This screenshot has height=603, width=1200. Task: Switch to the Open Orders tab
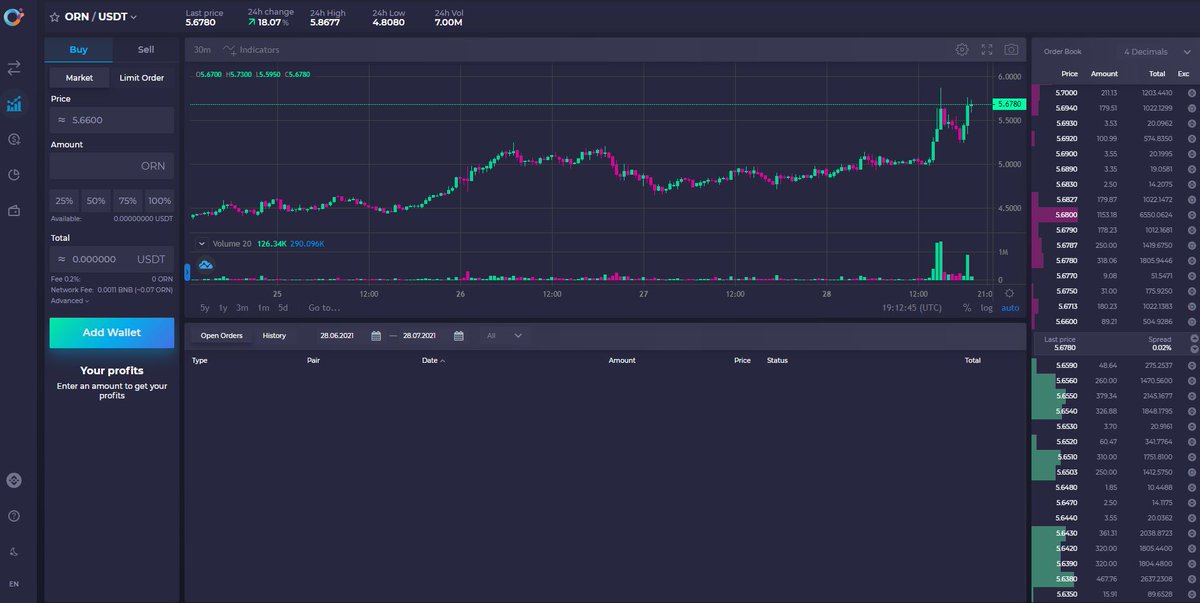[222, 336]
